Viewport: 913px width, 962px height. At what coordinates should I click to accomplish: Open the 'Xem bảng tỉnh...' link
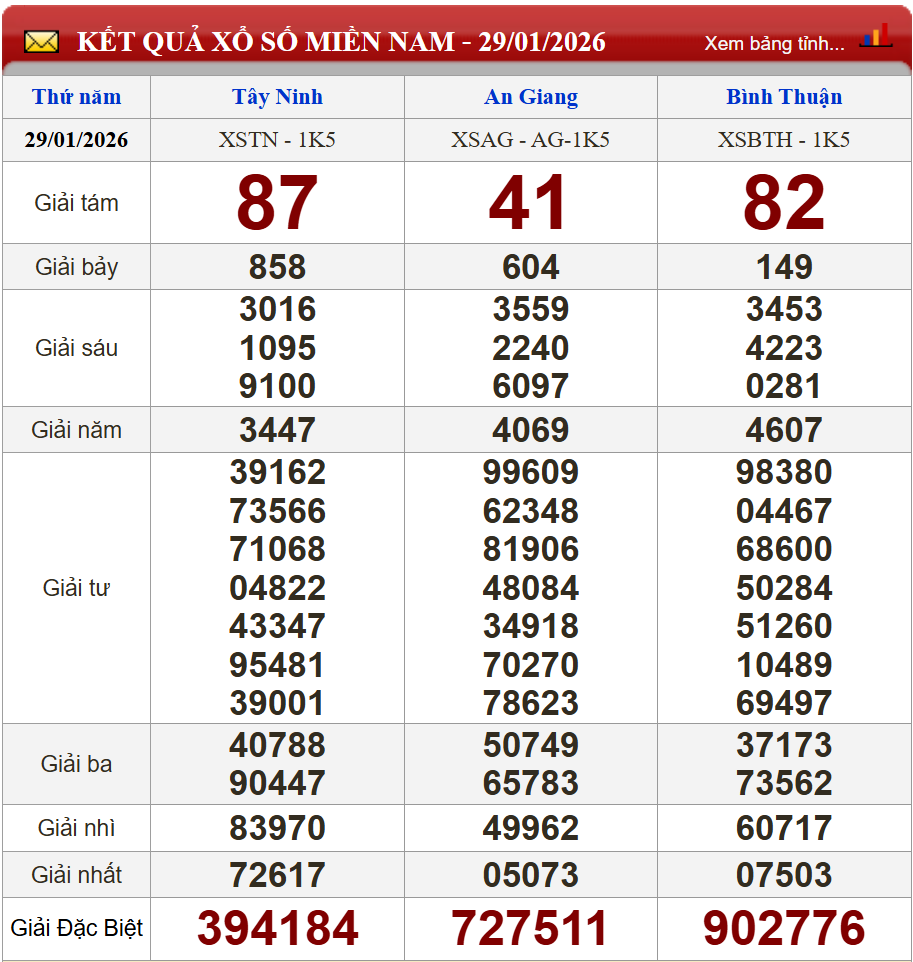click(x=774, y=43)
